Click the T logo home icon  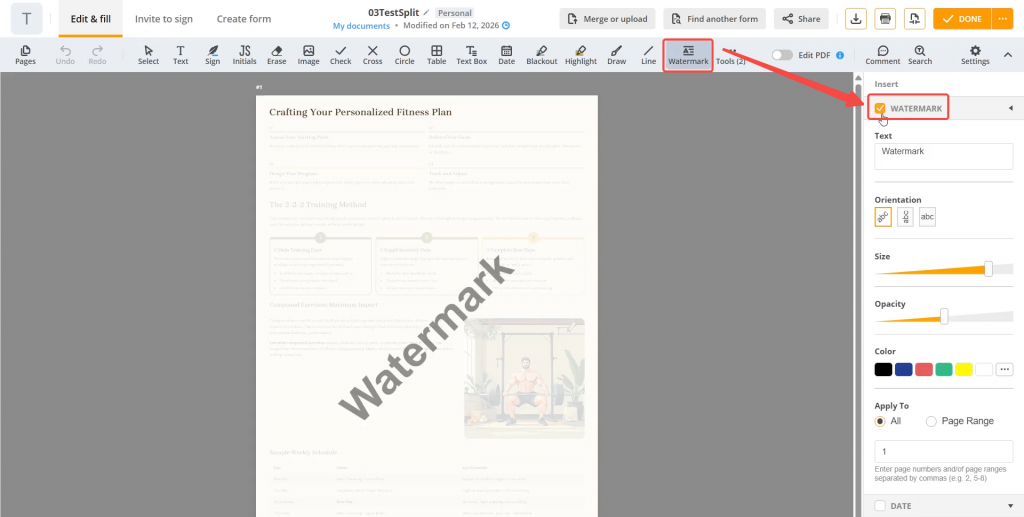[27, 19]
